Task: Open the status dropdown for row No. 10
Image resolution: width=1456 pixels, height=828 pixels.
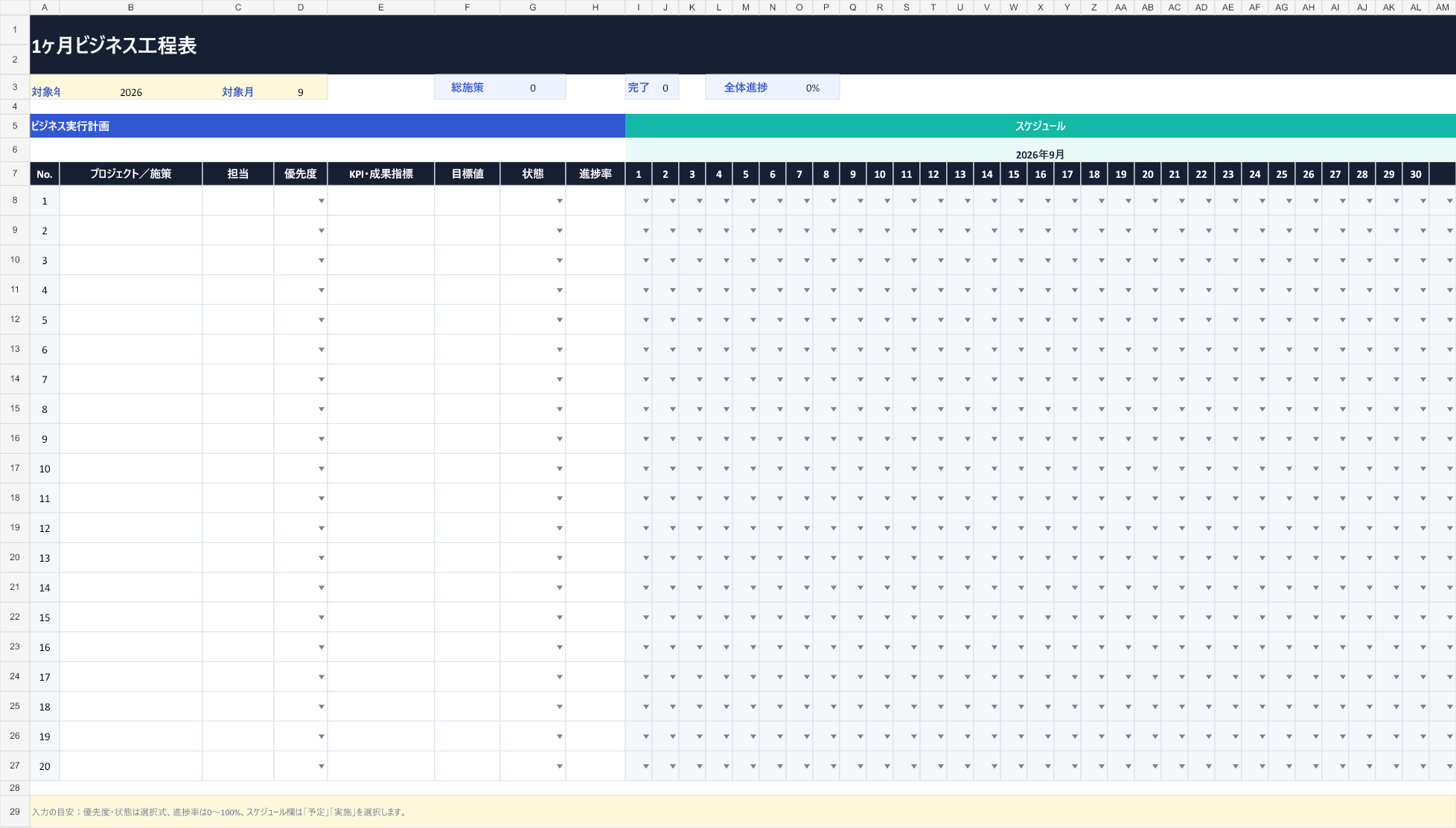Action: pos(559,469)
